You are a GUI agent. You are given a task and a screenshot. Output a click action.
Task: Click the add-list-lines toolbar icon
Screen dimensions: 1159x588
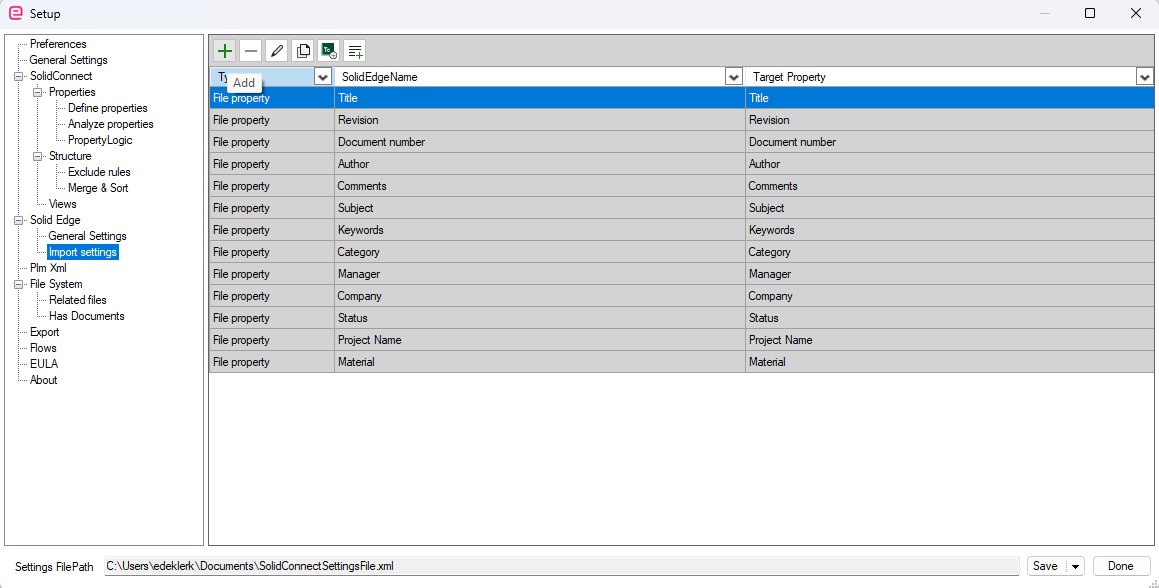[x=355, y=51]
